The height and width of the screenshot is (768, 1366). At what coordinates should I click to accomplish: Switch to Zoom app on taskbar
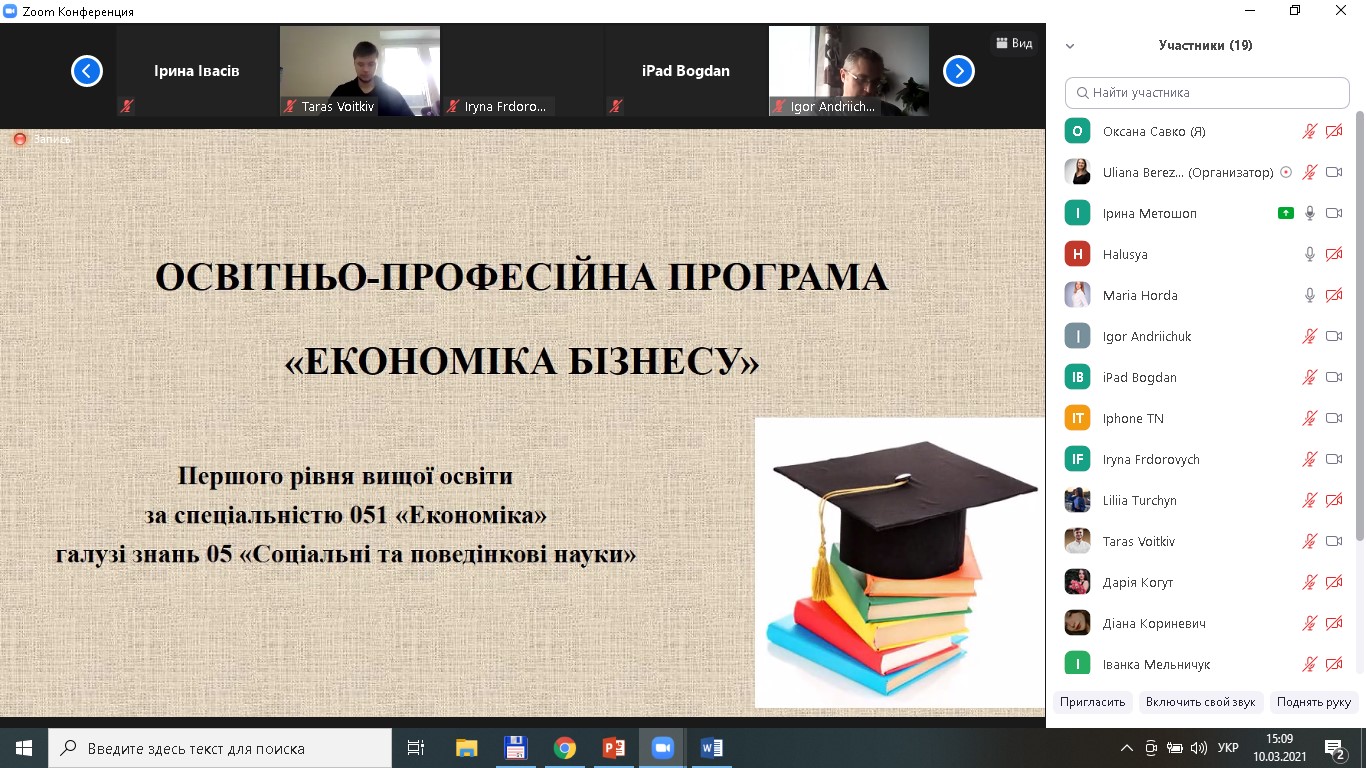tap(662, 747)
